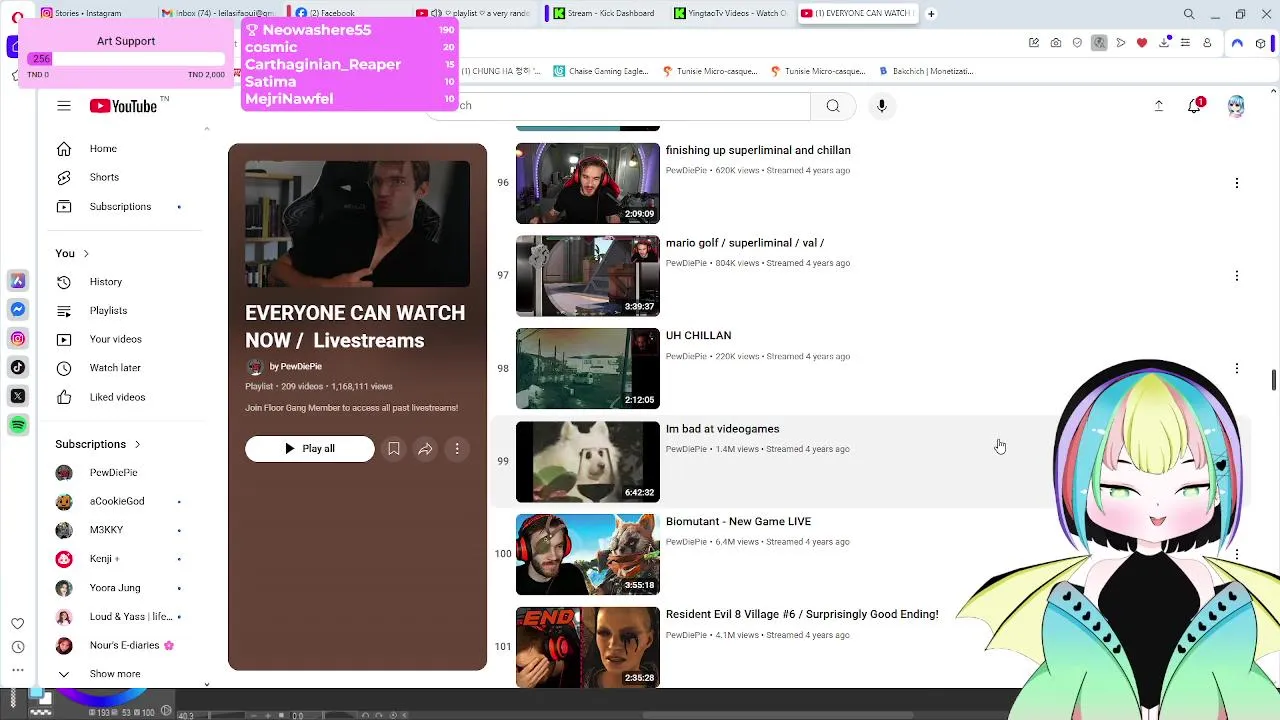
Task: Open more options for 'finishing up superliminal' video
Action: click(1237, 183)
